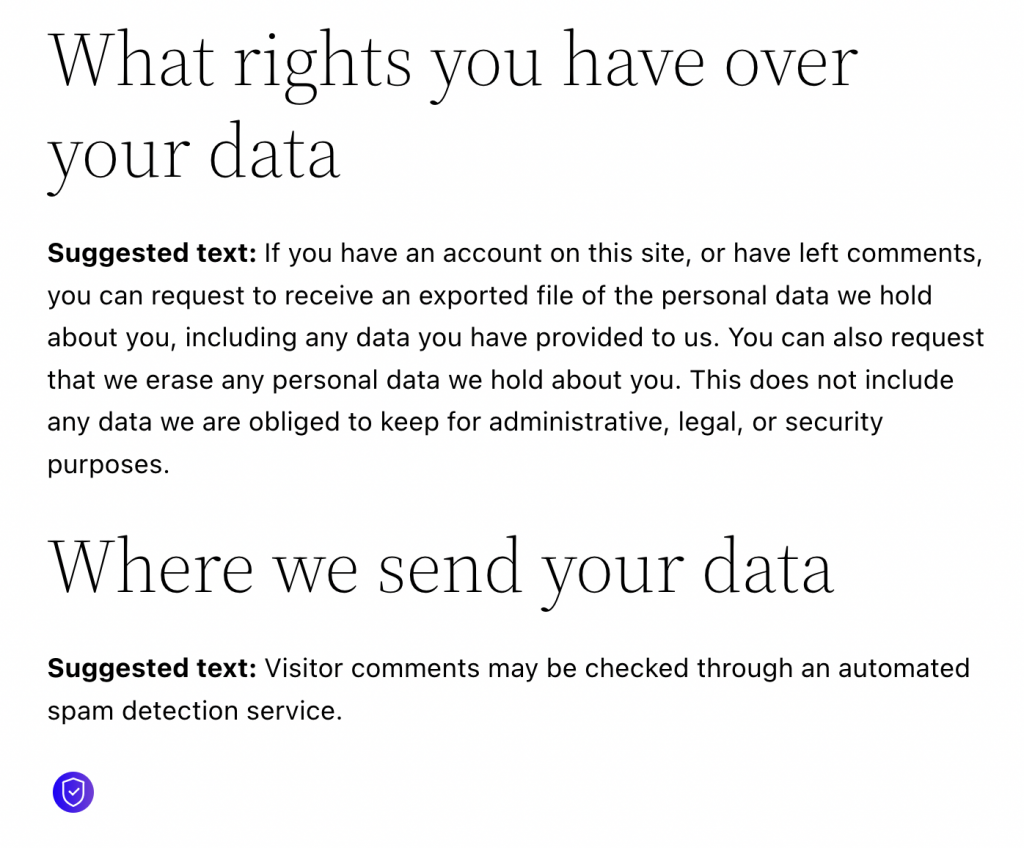
Task: Click the phrase "This does not include"
Action: [822, 380]
